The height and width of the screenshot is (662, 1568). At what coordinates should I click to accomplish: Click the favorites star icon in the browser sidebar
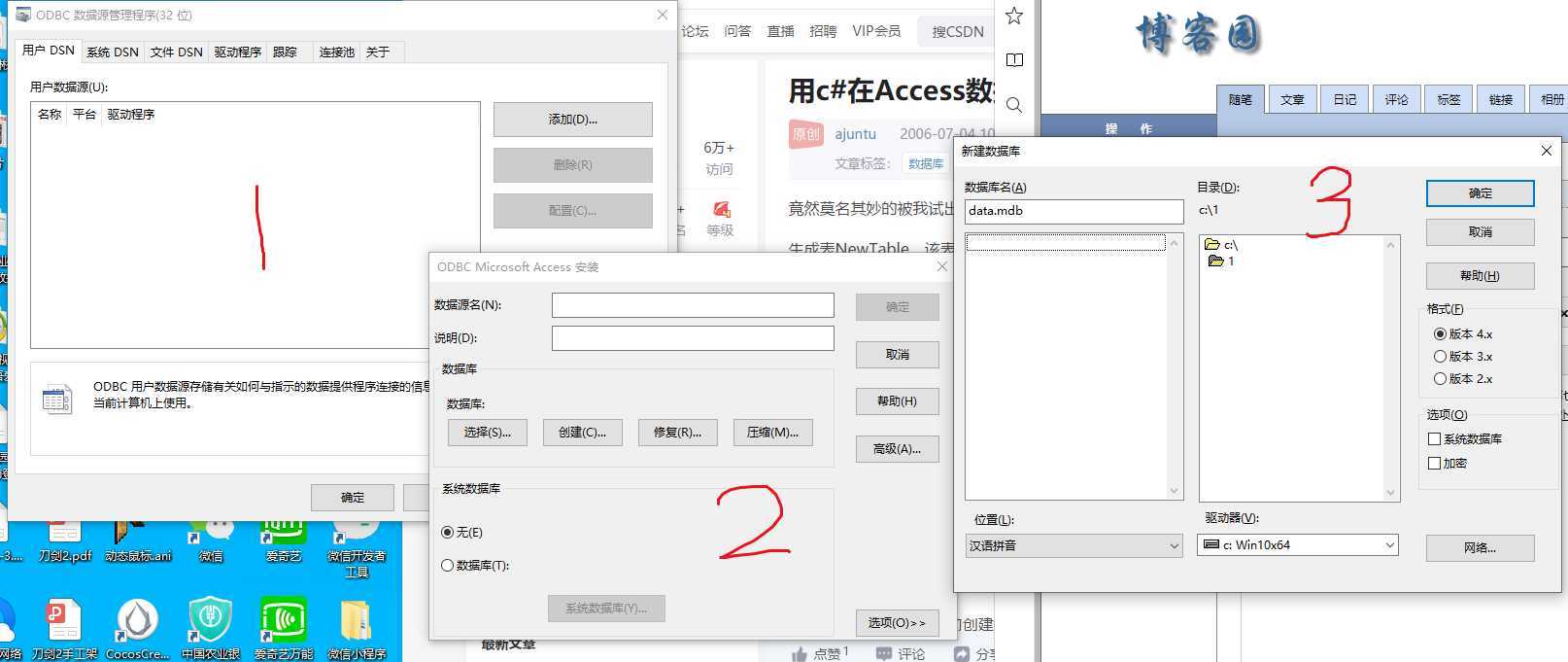pyautogui.click(x=1014, y=16)
